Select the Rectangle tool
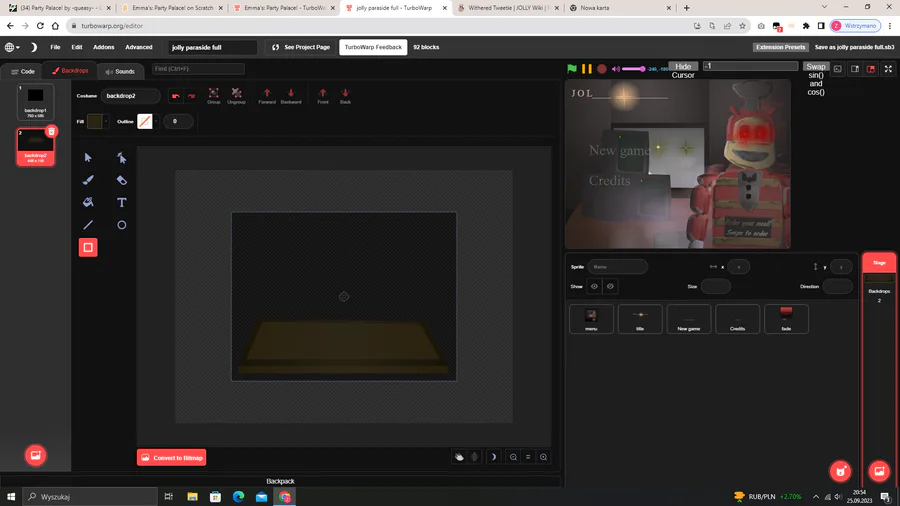This screenshot has width=900, height=506. (x=88, y=247)
